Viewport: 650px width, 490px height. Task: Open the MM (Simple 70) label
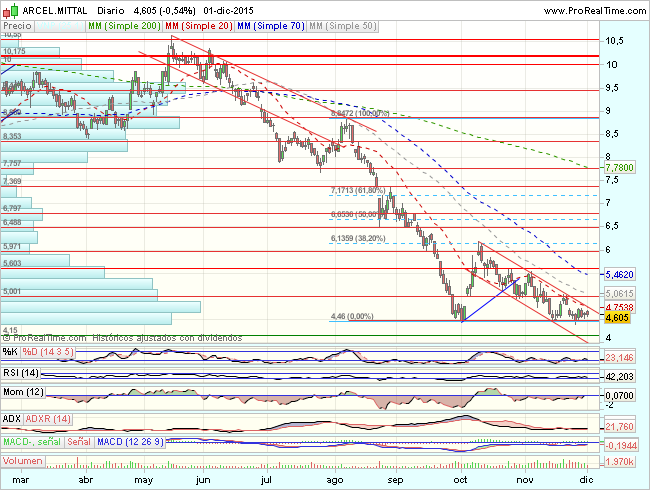coord(271,26)
